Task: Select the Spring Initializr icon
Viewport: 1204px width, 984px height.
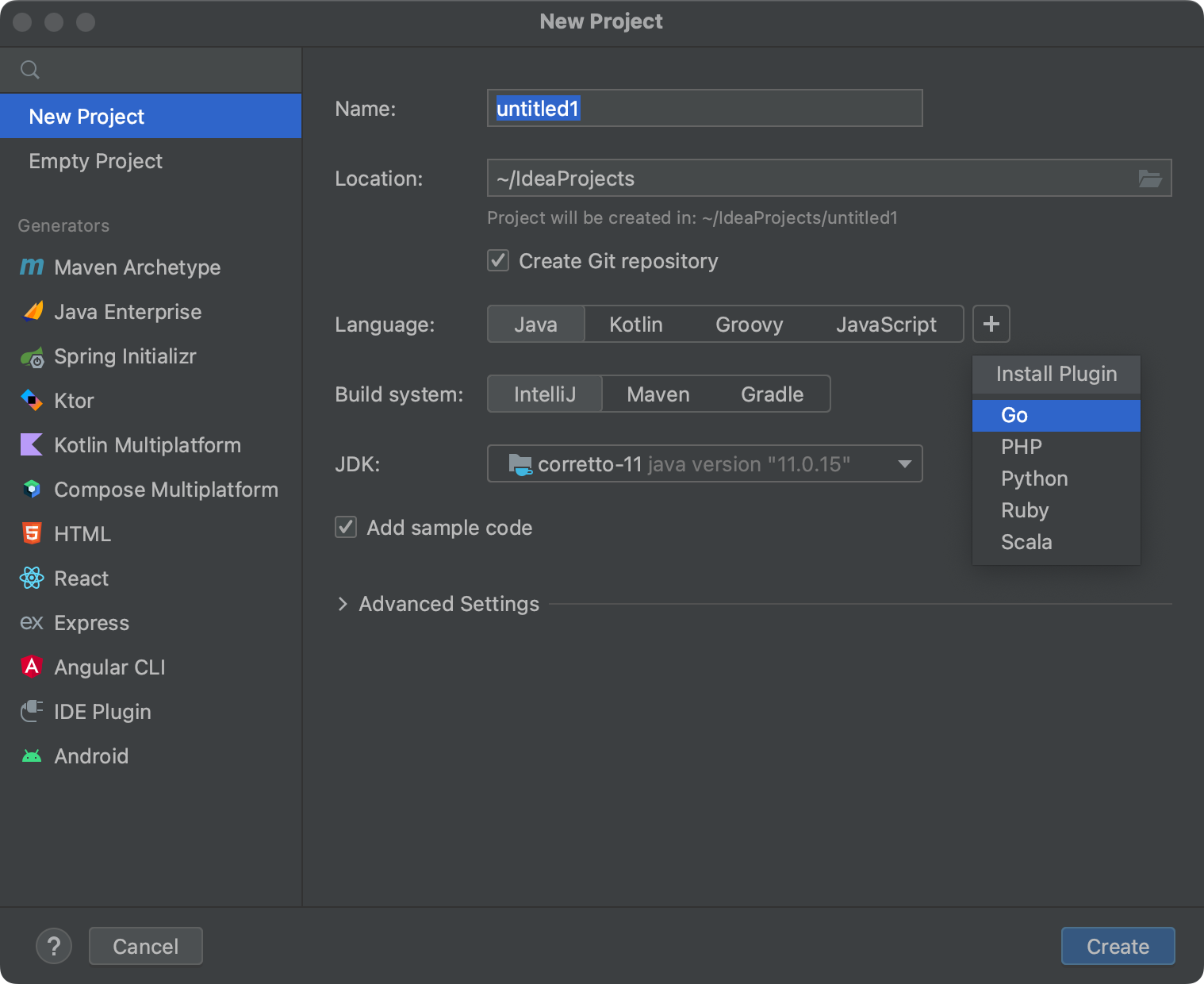Action: (x=31, y=356)
